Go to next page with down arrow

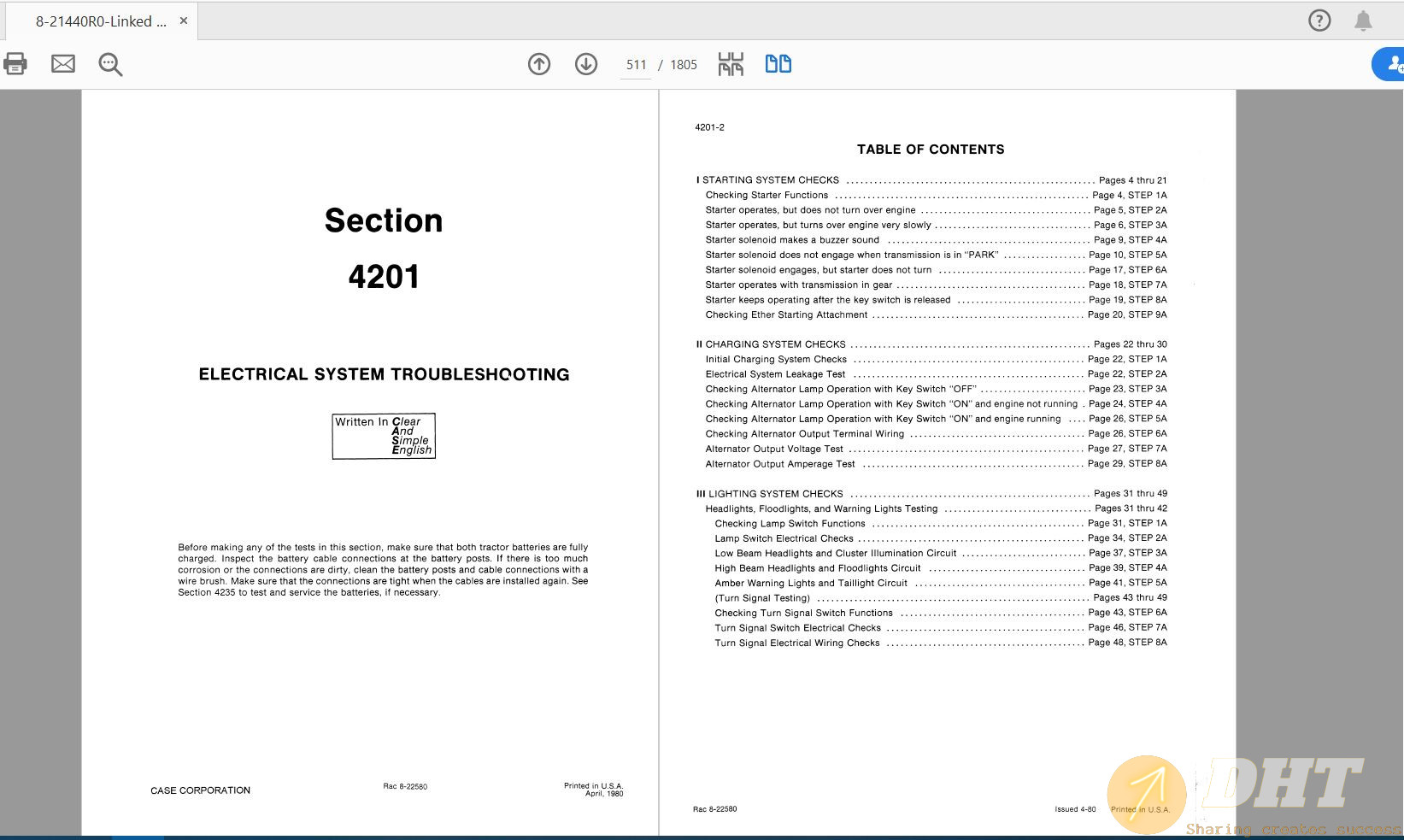click(x=586, y=64)
